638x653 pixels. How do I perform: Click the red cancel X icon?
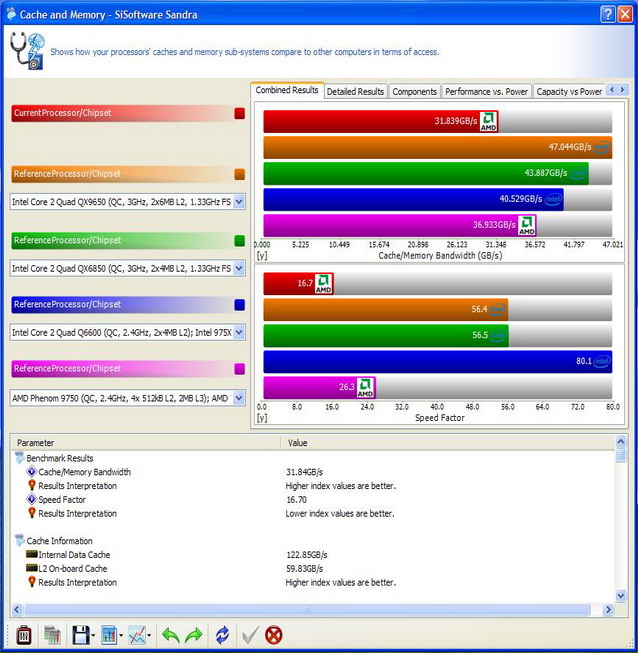(274, 636)
